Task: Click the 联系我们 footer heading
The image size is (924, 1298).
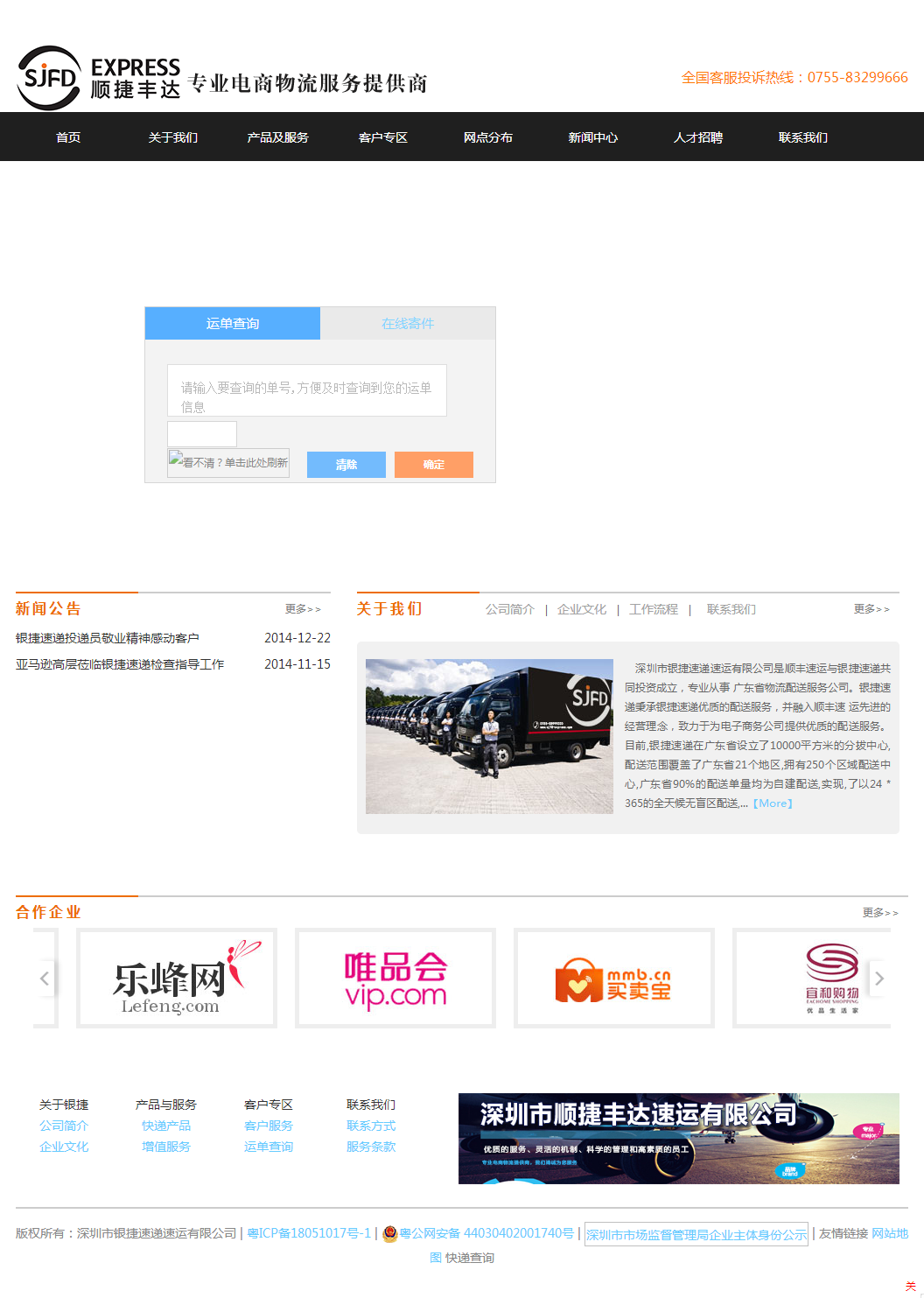Action: (x=371, y=1105)
